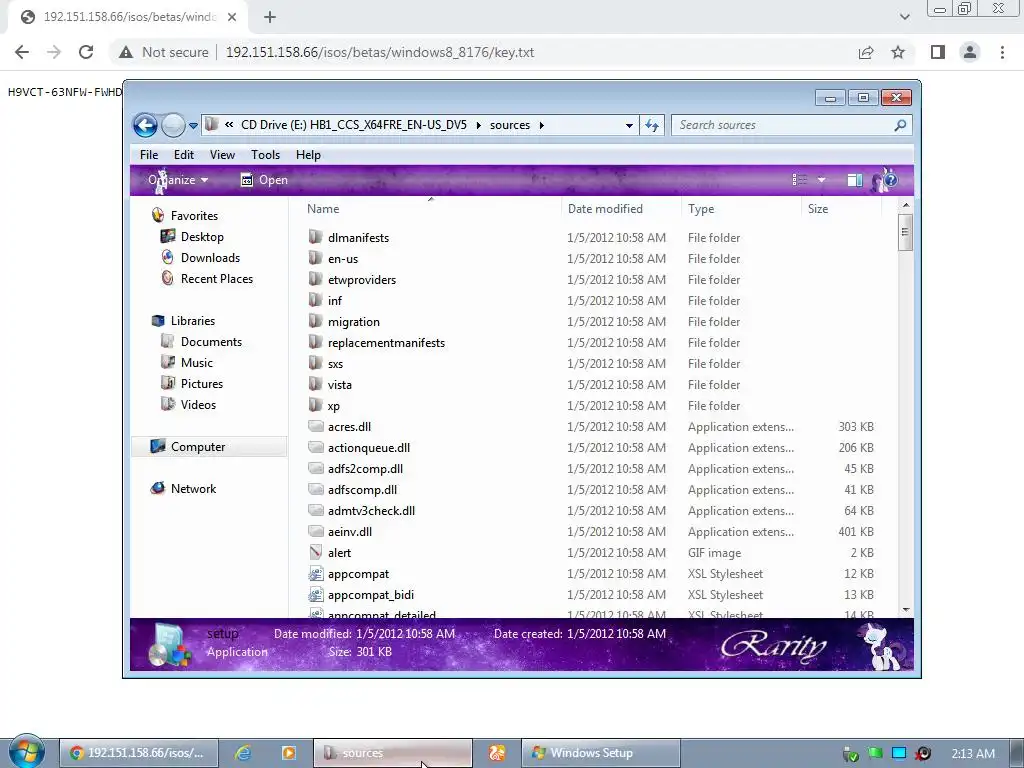Open the recent locations dropdown arrow
This screenshot has width=1024, height=768.
tap(193, 125)
